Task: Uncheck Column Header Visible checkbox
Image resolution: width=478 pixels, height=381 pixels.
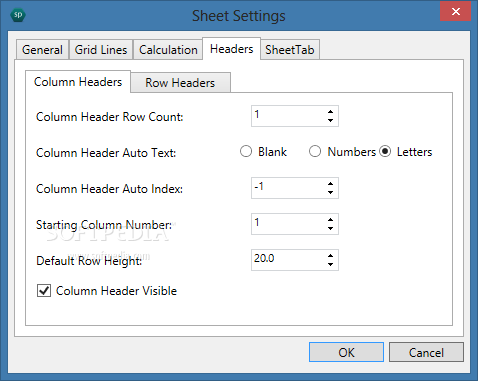Action: pyautogui.click(x=44, y=291)
